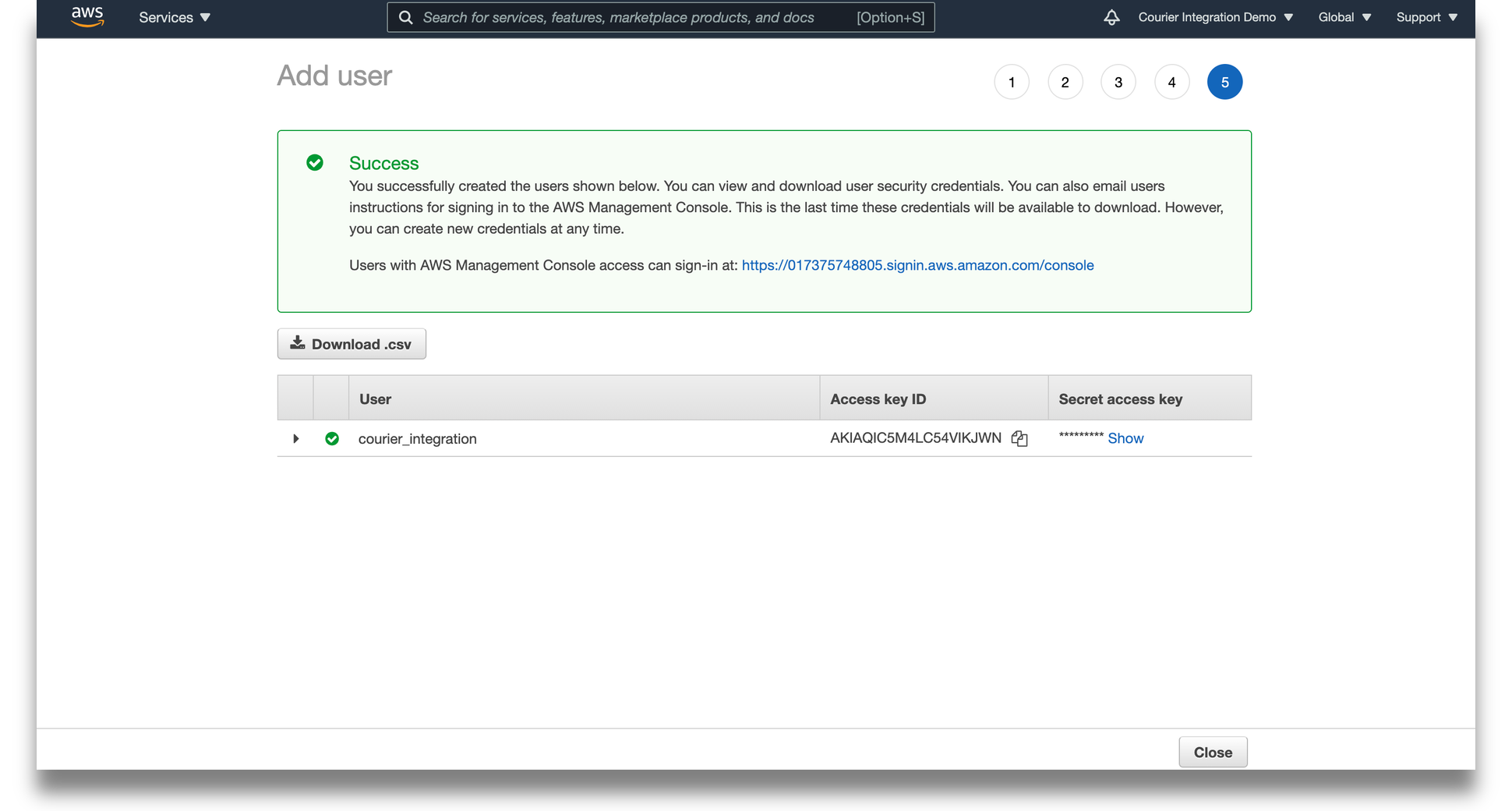Go to wizard step 4
This screenshot has height=811, width=1512.
[1171, 82]
